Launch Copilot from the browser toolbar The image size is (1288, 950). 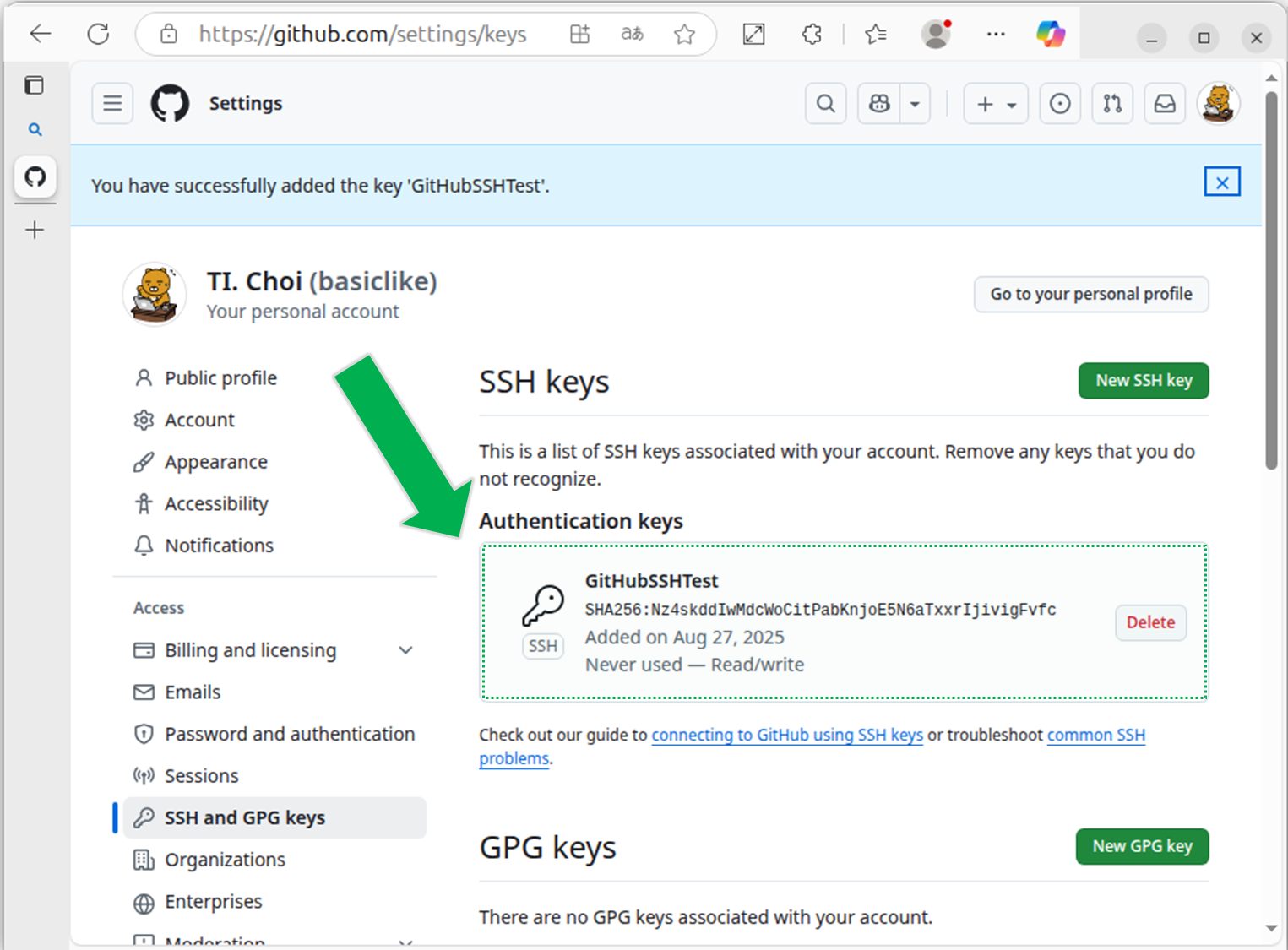(x=1051, y=34)
